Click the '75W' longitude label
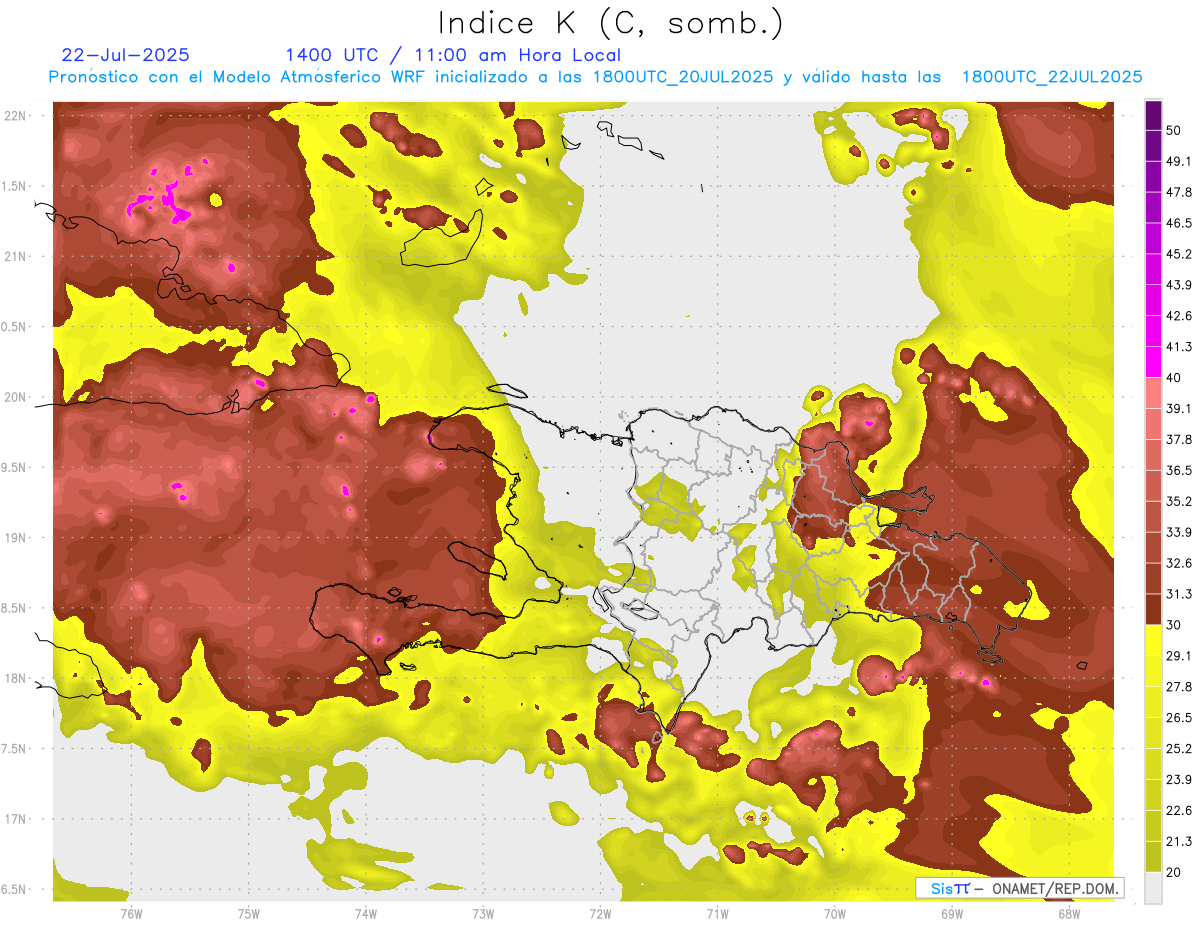Viewport: 1200px width, 927px height. click(x=249, y=914)
